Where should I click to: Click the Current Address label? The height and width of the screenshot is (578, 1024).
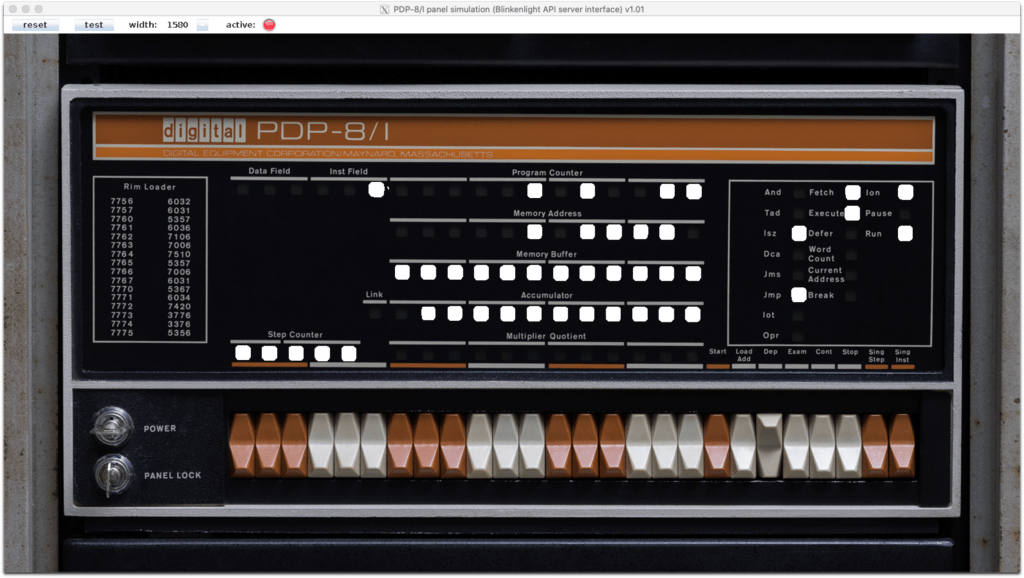point(826,274)
